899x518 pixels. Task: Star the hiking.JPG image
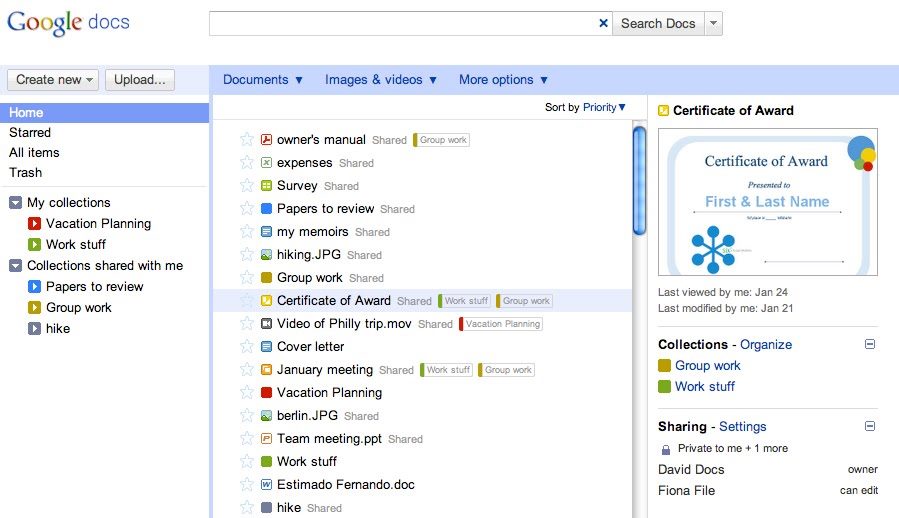click(247, 254)
